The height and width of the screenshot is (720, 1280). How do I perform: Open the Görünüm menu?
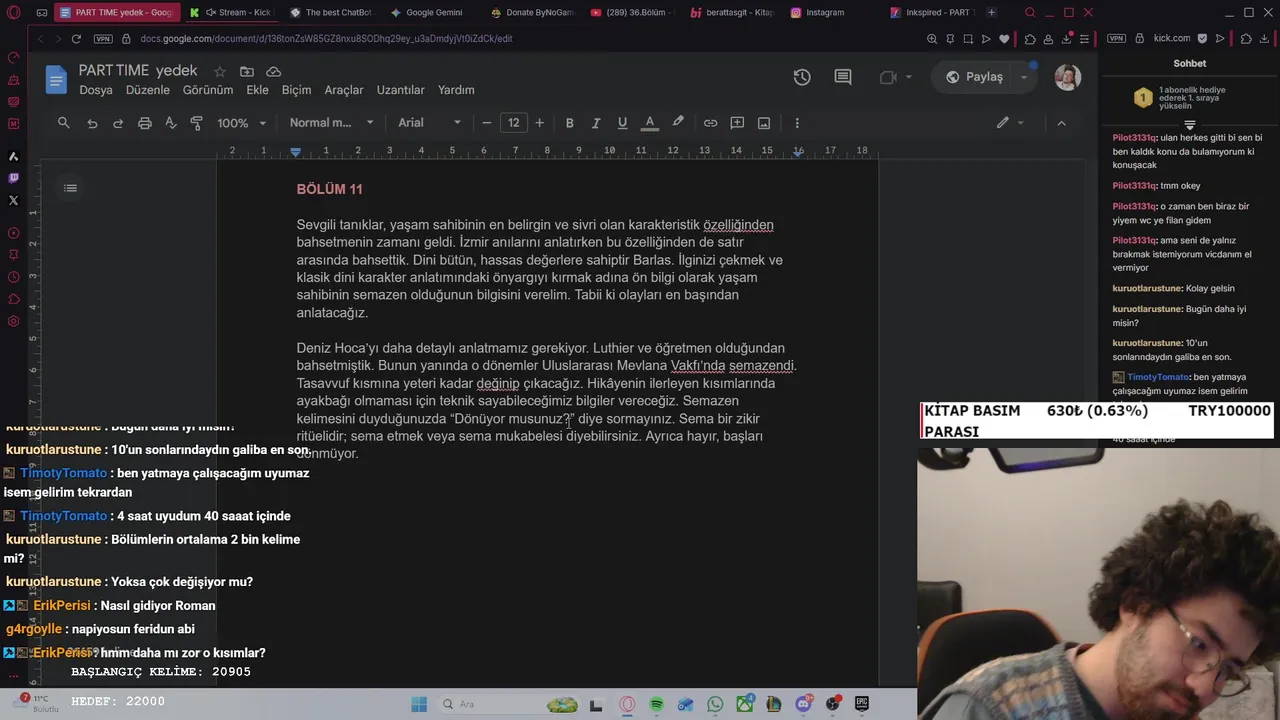(208, 90)
